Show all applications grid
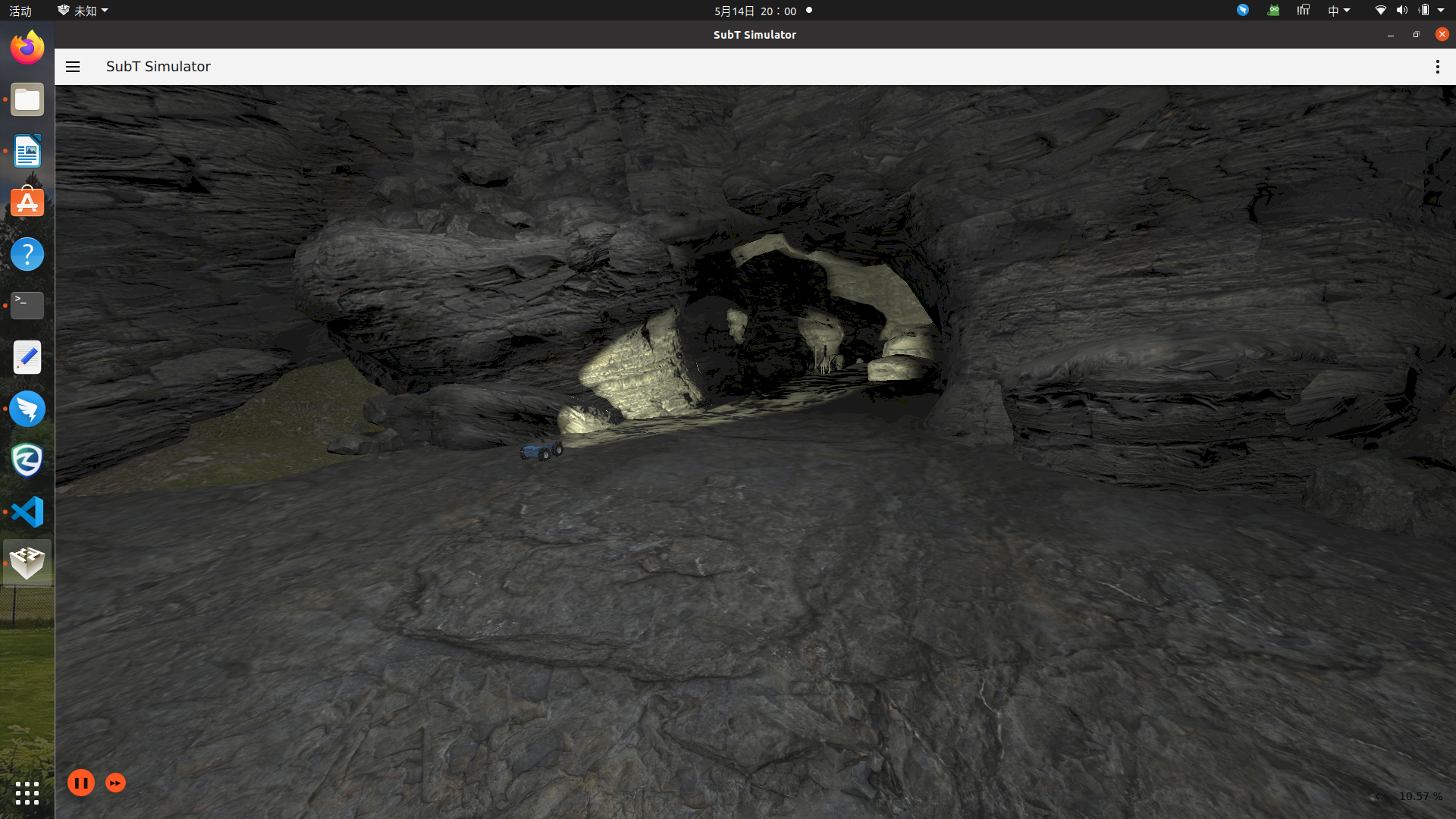Screen dimensions: 1456x819 (x=27, y=793)
